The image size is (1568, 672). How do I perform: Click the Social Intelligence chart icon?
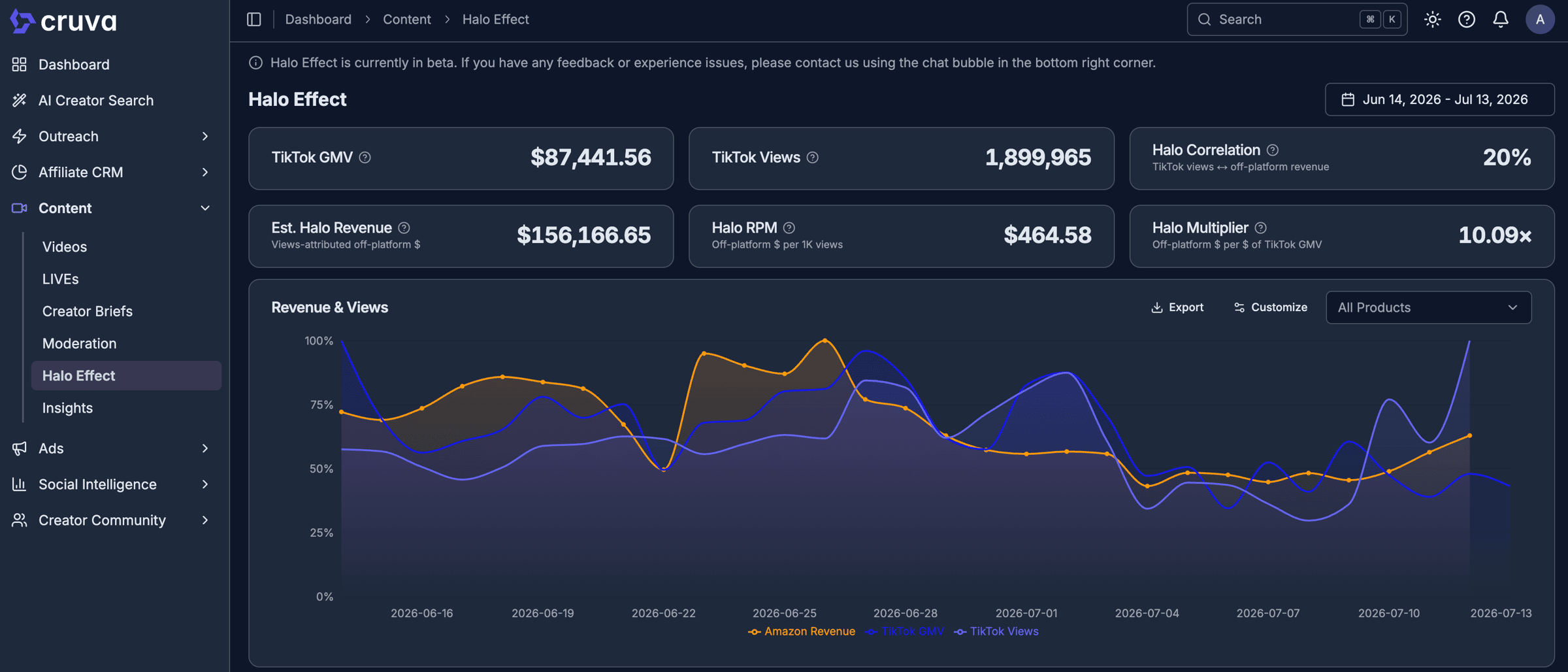coord(19,484)
